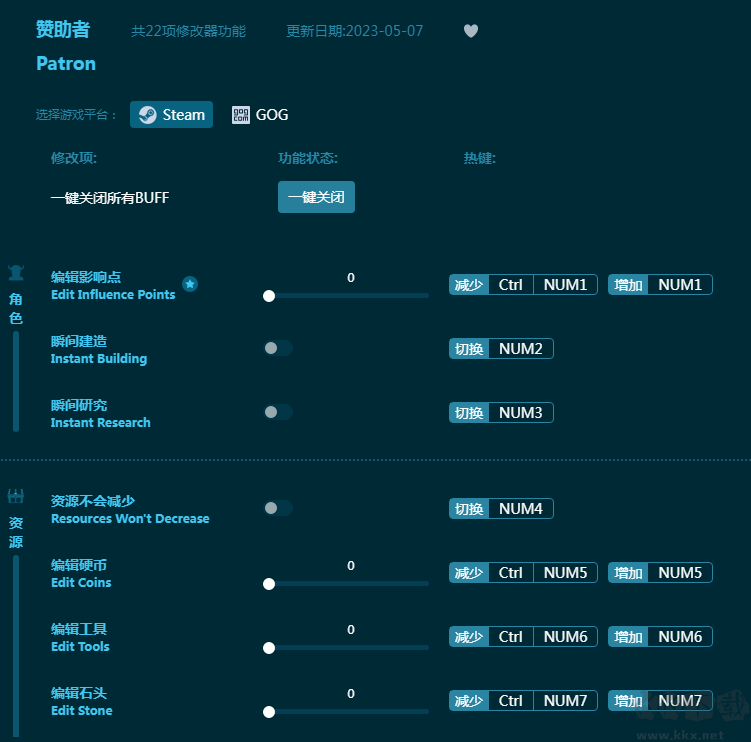
Task: Click the GOG logo icon
Action: coord(241,115)
